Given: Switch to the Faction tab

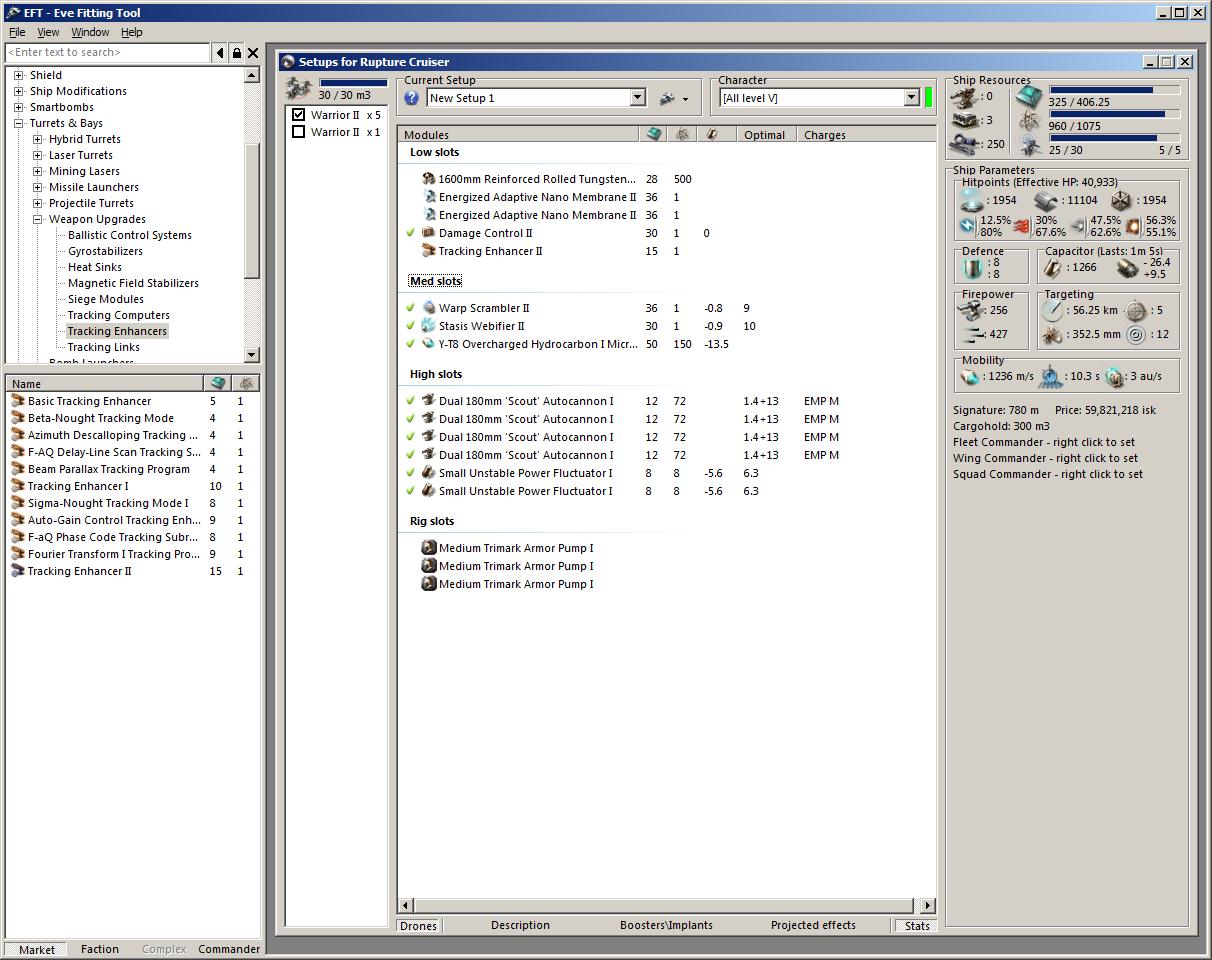Looking at the screenshot, I should [99, 949].
